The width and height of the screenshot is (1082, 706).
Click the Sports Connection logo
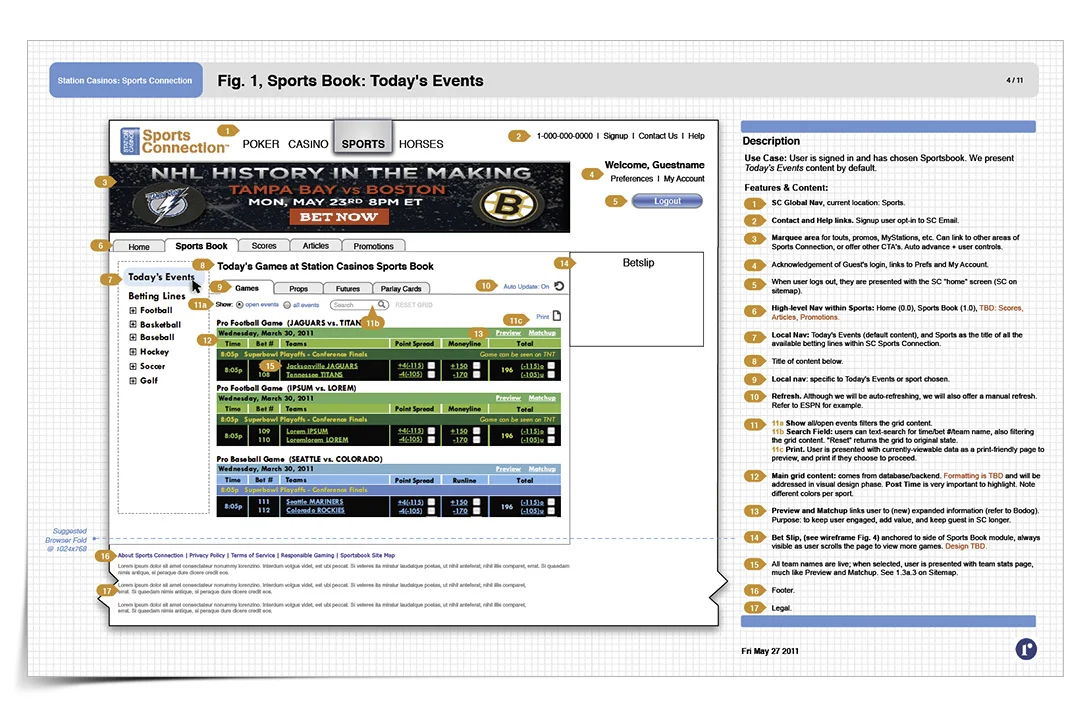pos(173,141)
